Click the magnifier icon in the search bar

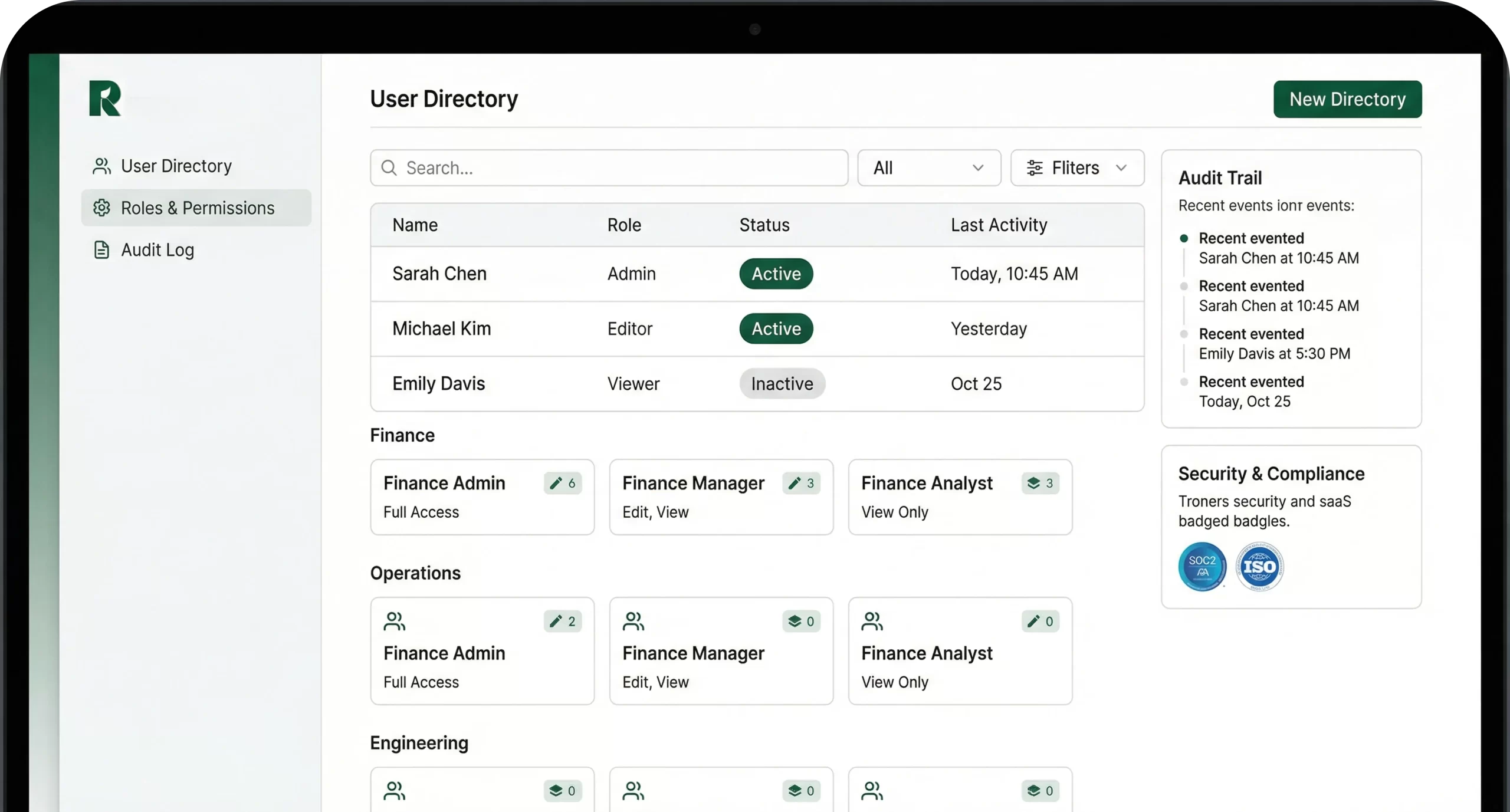pyautogui.click(x=389, y=168)
